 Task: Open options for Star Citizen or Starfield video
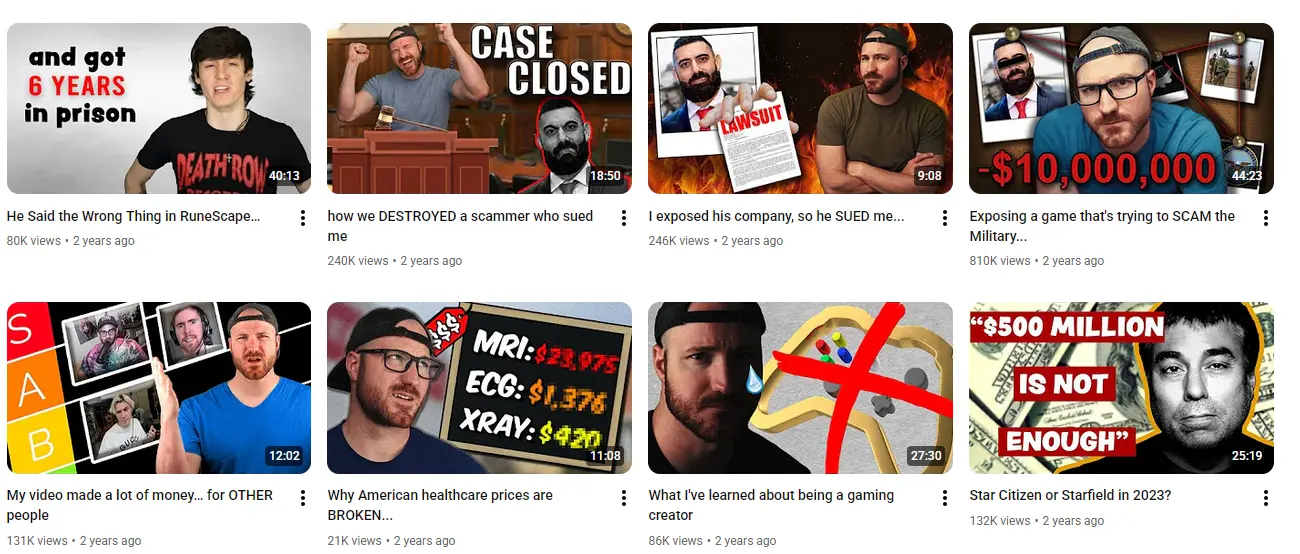[1266, 497]
